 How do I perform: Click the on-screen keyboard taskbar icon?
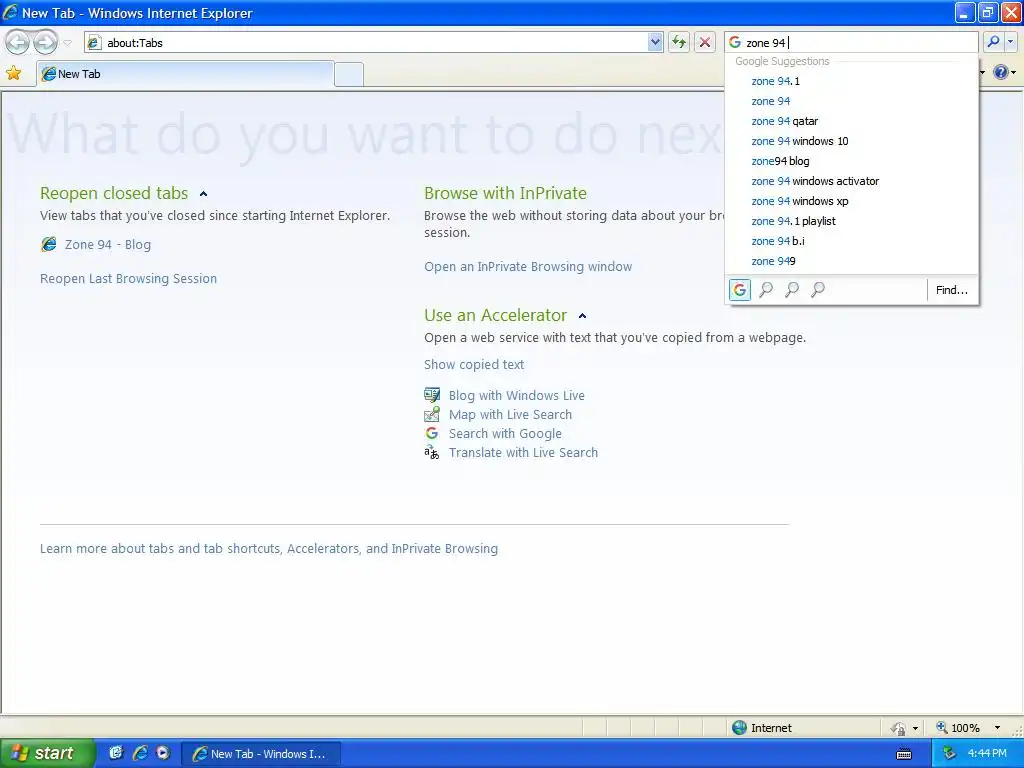pyautogui.click(x=904, y=754)
